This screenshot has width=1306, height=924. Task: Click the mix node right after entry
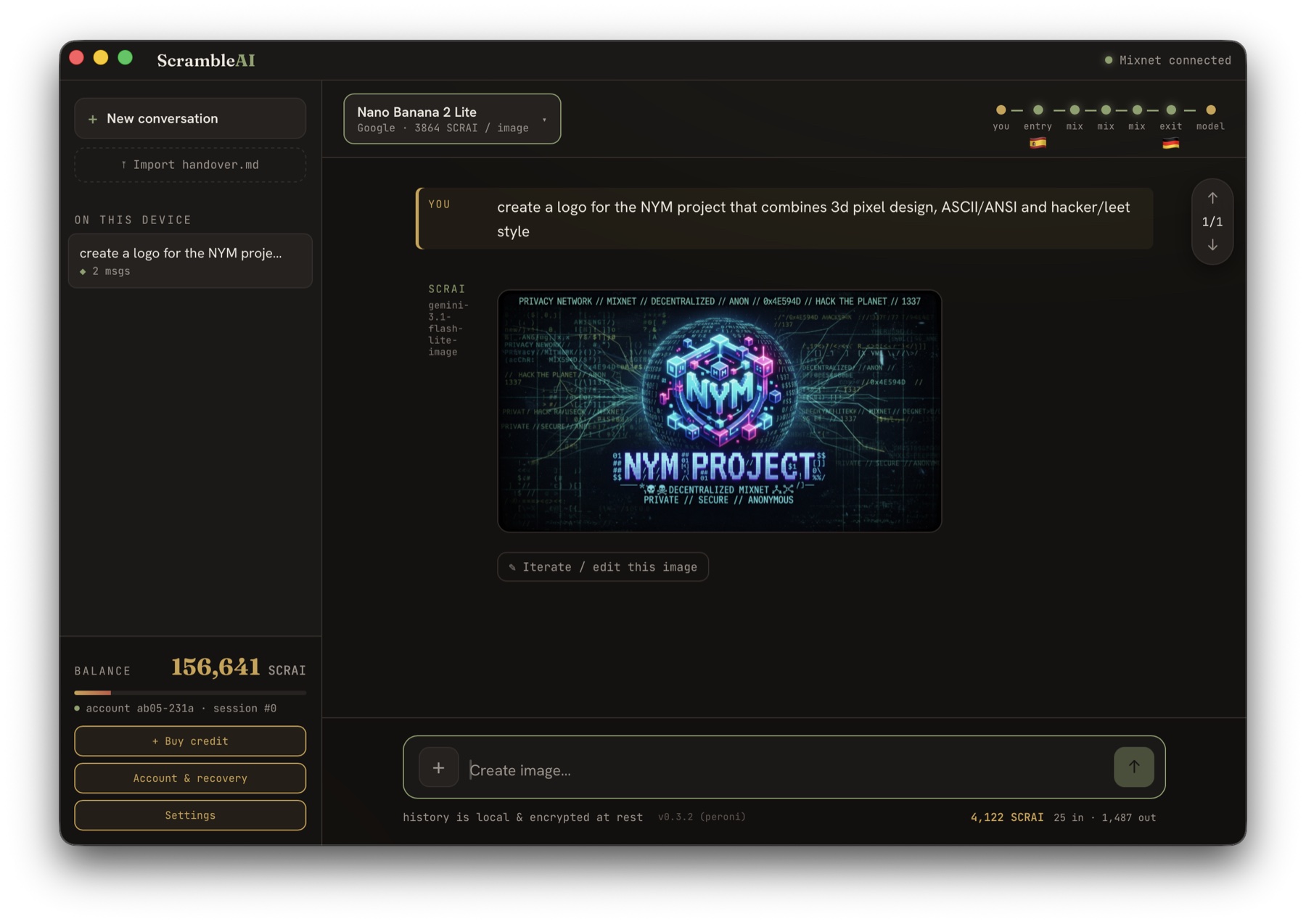[x=1075, y=110]
